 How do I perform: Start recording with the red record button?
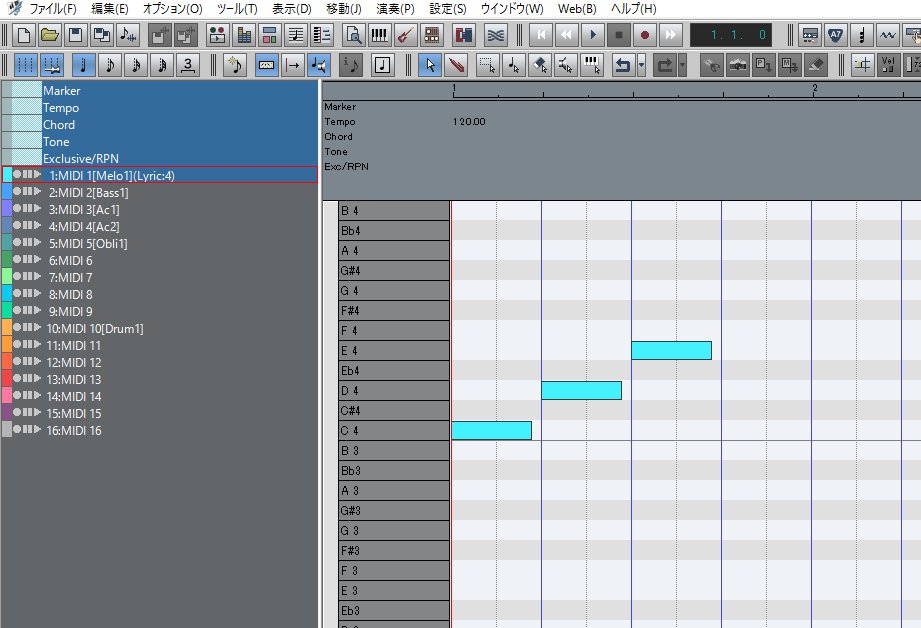click(x=644, y=35)
